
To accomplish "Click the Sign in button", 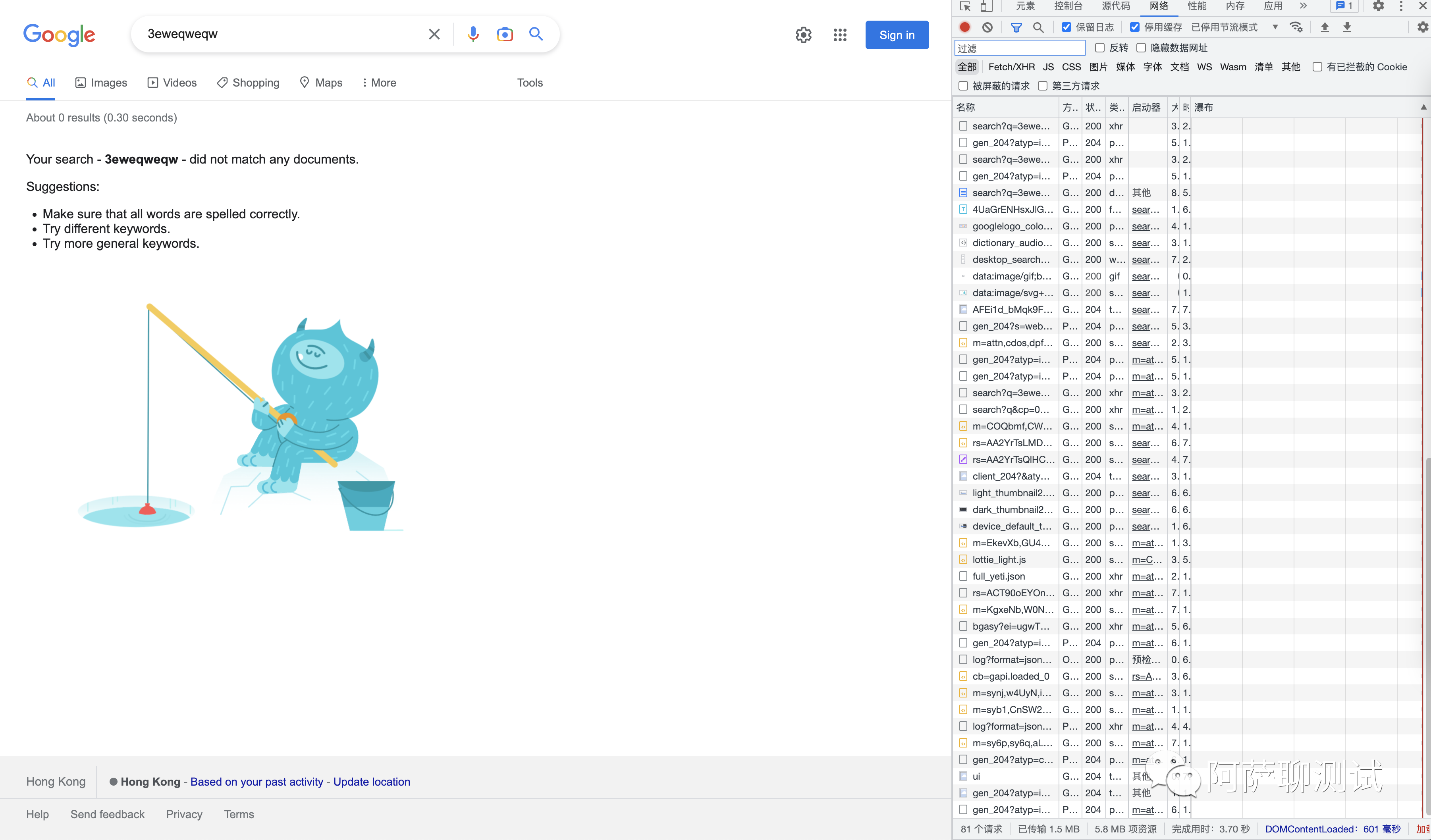I will [x=897, y=35].
